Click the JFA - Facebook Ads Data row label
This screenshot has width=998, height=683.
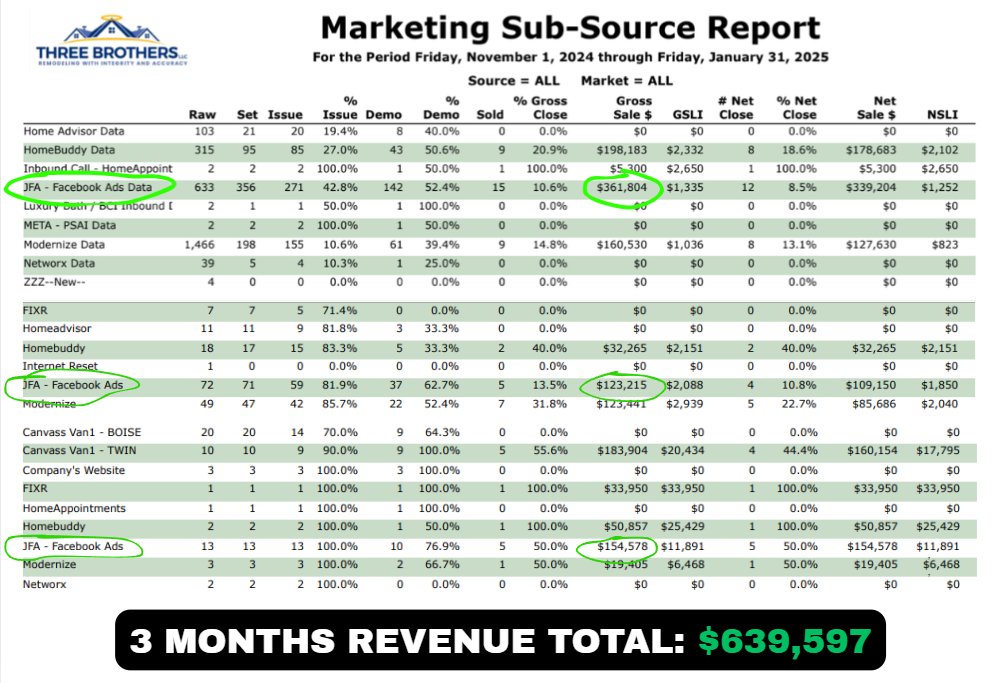pos(88,187)
